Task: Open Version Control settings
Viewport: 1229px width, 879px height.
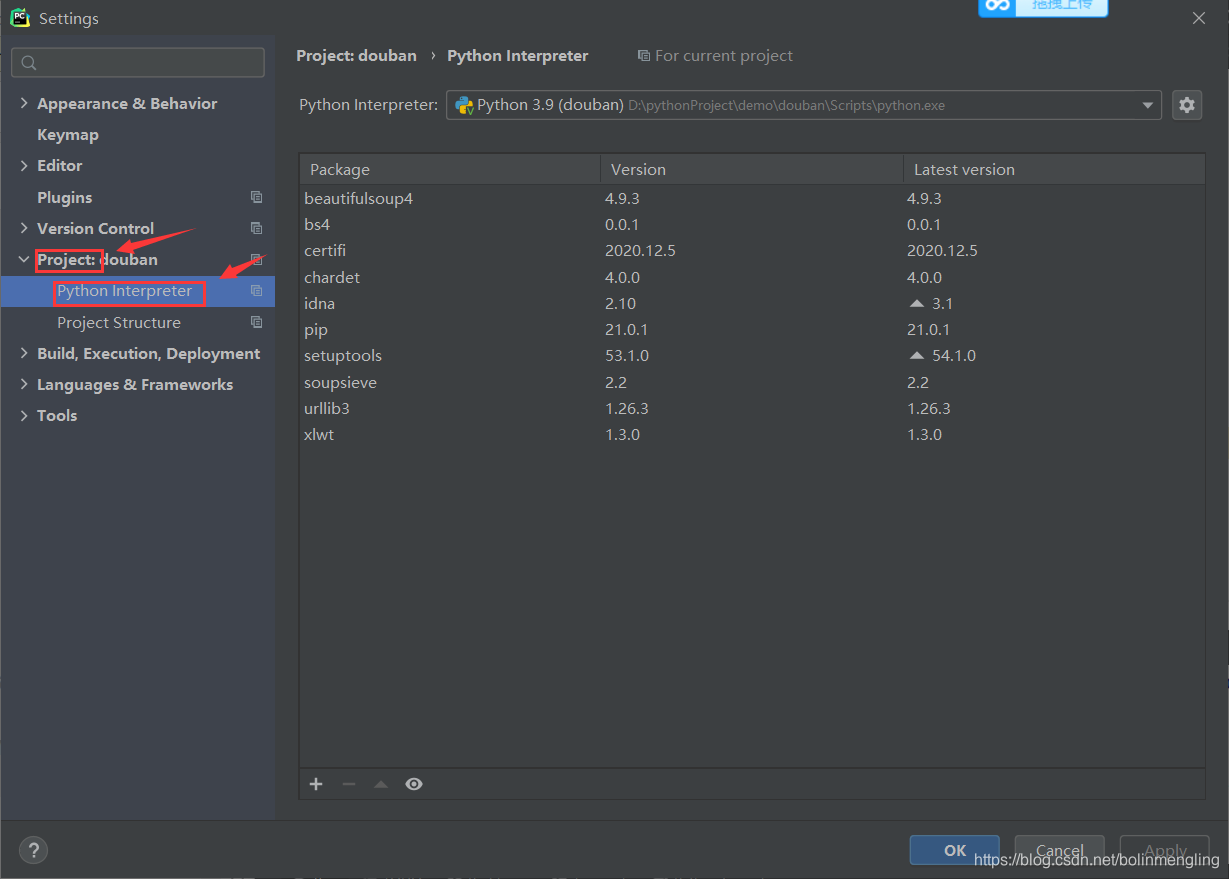Action: coord(95,228)
